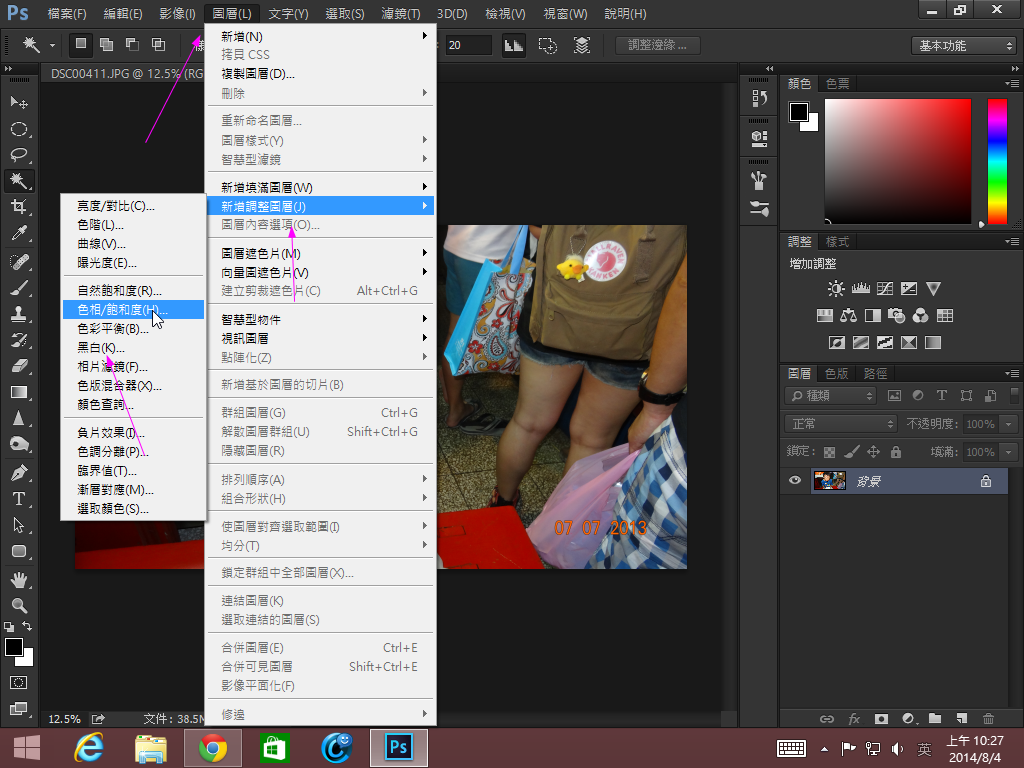The image size is (1024, 768).
Task: Hide the 背景 layer with eye icon
Action: (795, 481)
